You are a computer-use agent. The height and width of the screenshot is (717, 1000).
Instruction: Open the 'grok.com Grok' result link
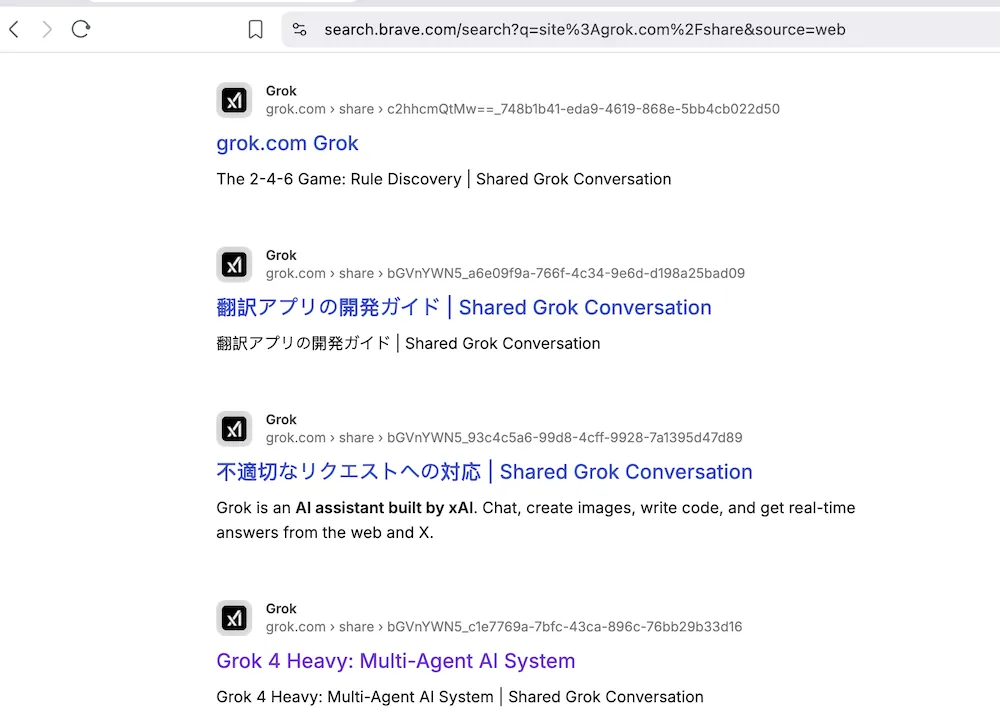(287, 143)
